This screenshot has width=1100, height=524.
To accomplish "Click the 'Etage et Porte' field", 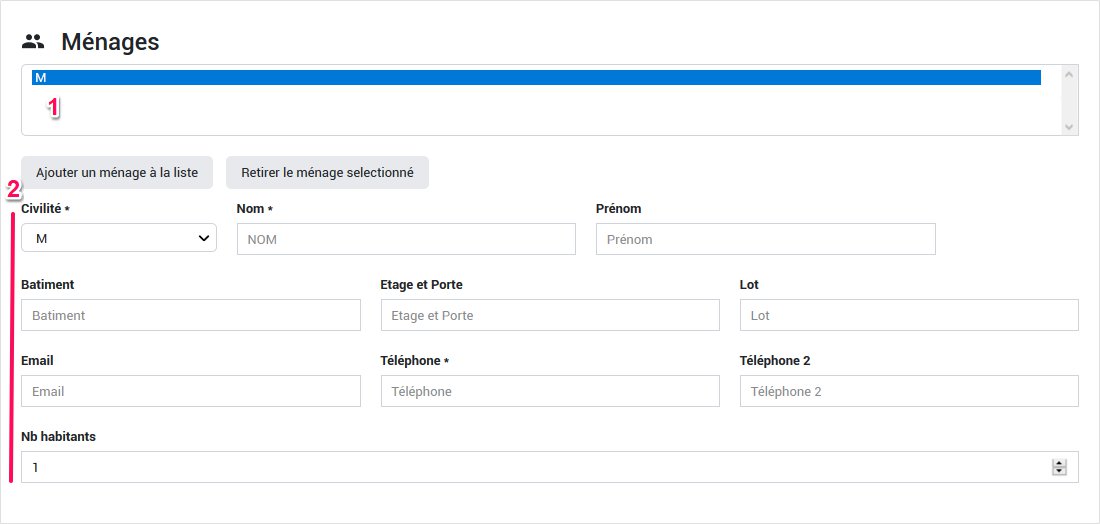I will click(550, 315).
